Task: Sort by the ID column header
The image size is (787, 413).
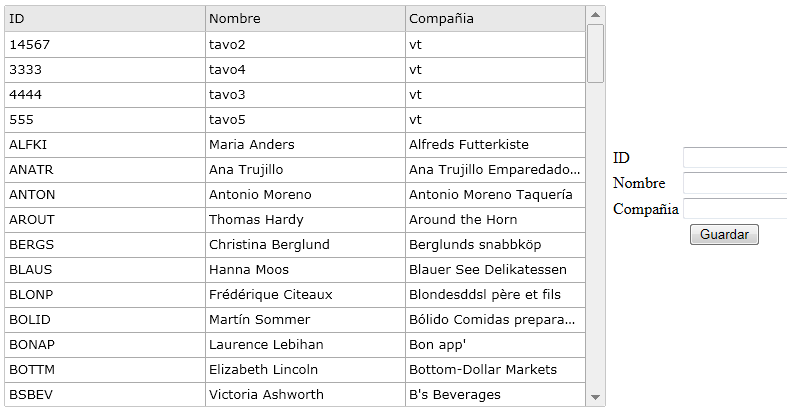Action: [105, 19]
